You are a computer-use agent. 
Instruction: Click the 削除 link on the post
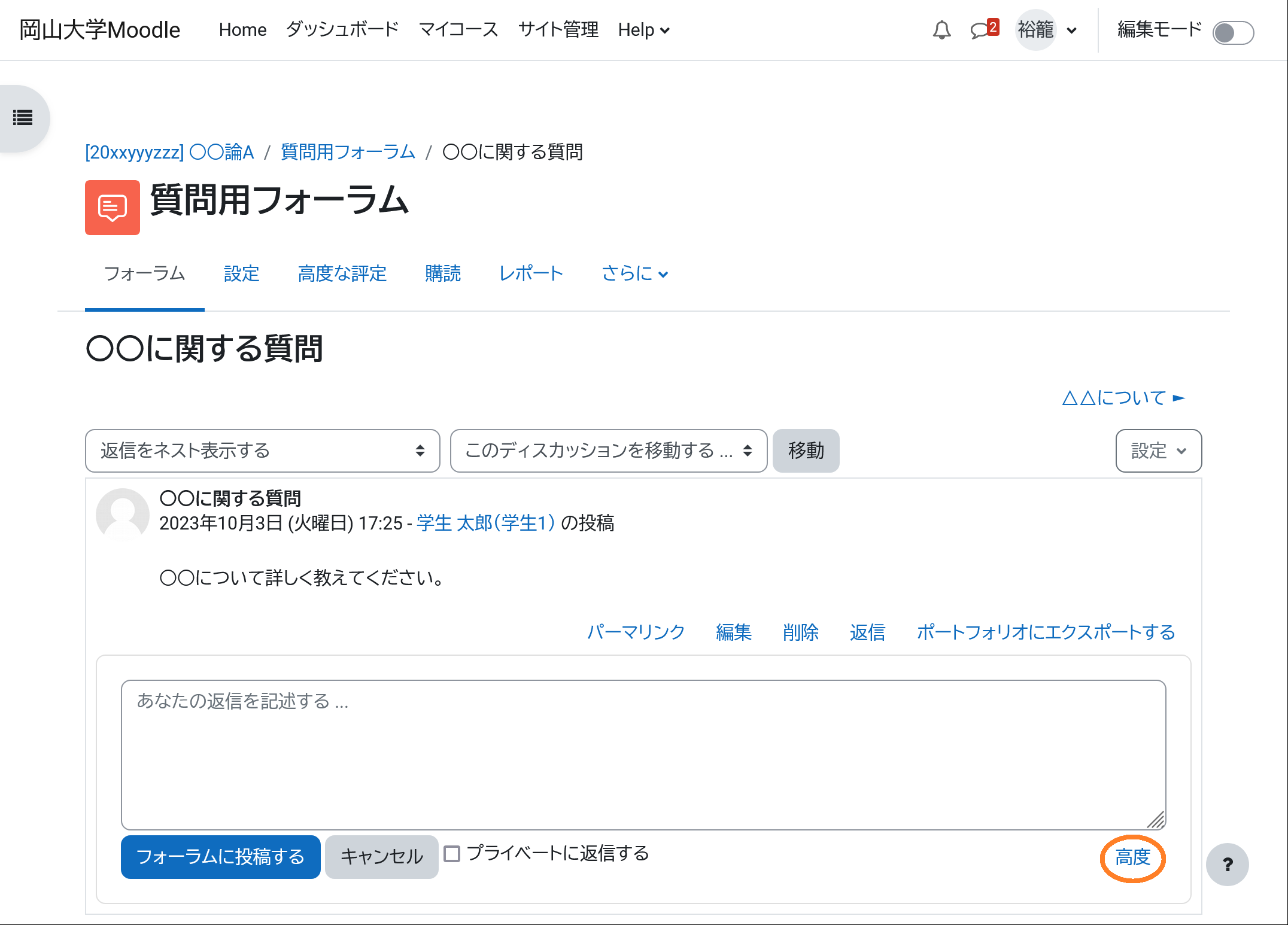[801, 632]
